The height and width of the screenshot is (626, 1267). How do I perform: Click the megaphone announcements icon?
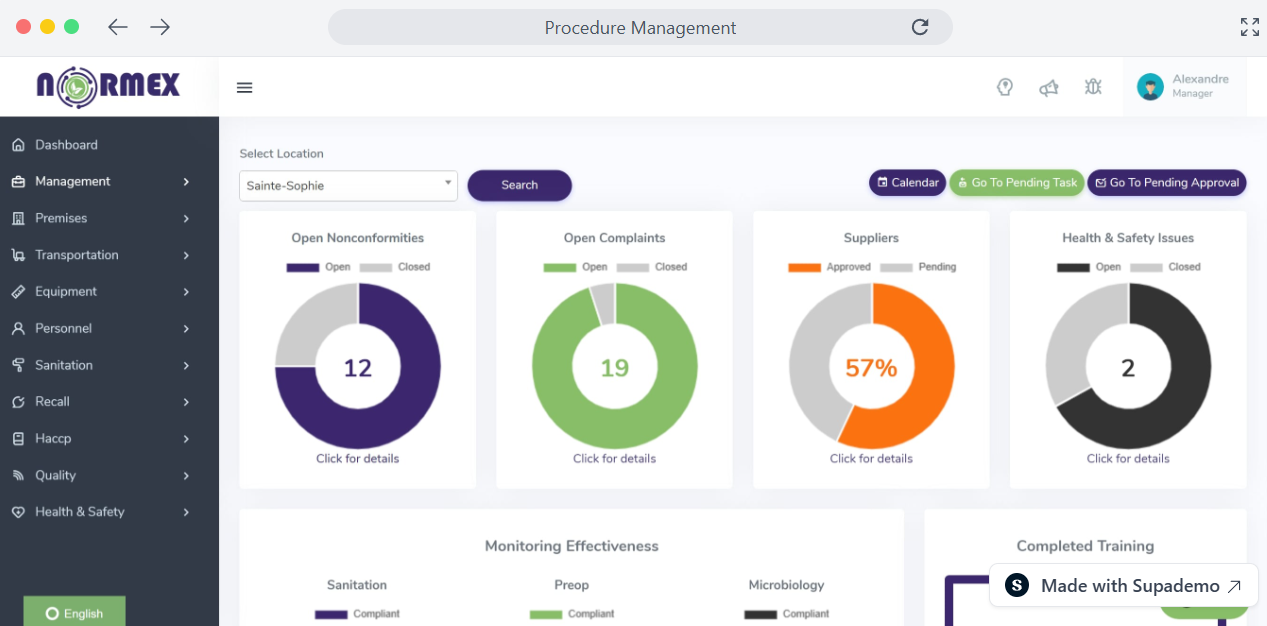1049,88
